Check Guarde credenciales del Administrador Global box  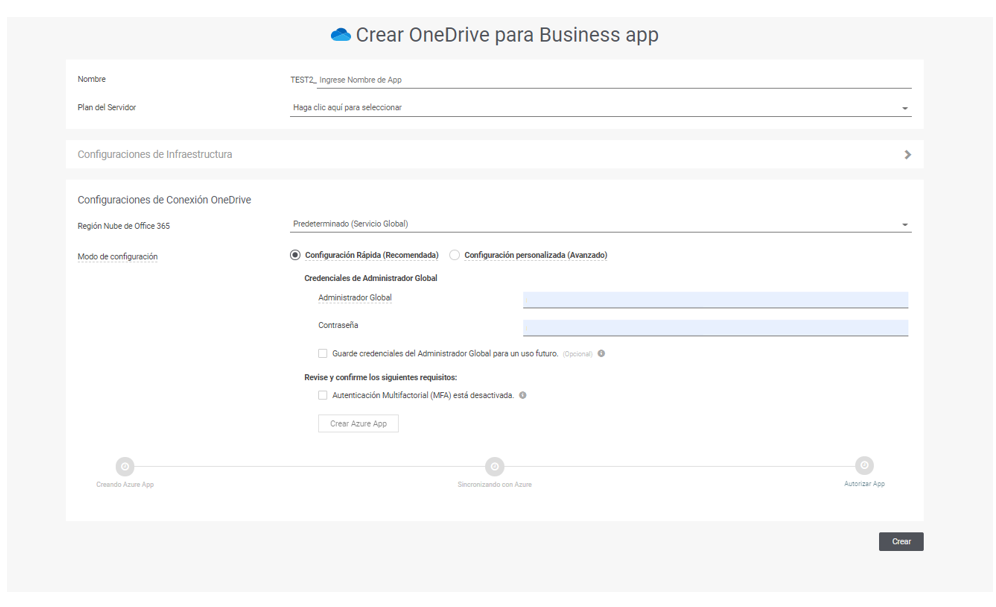coord(323,354)
